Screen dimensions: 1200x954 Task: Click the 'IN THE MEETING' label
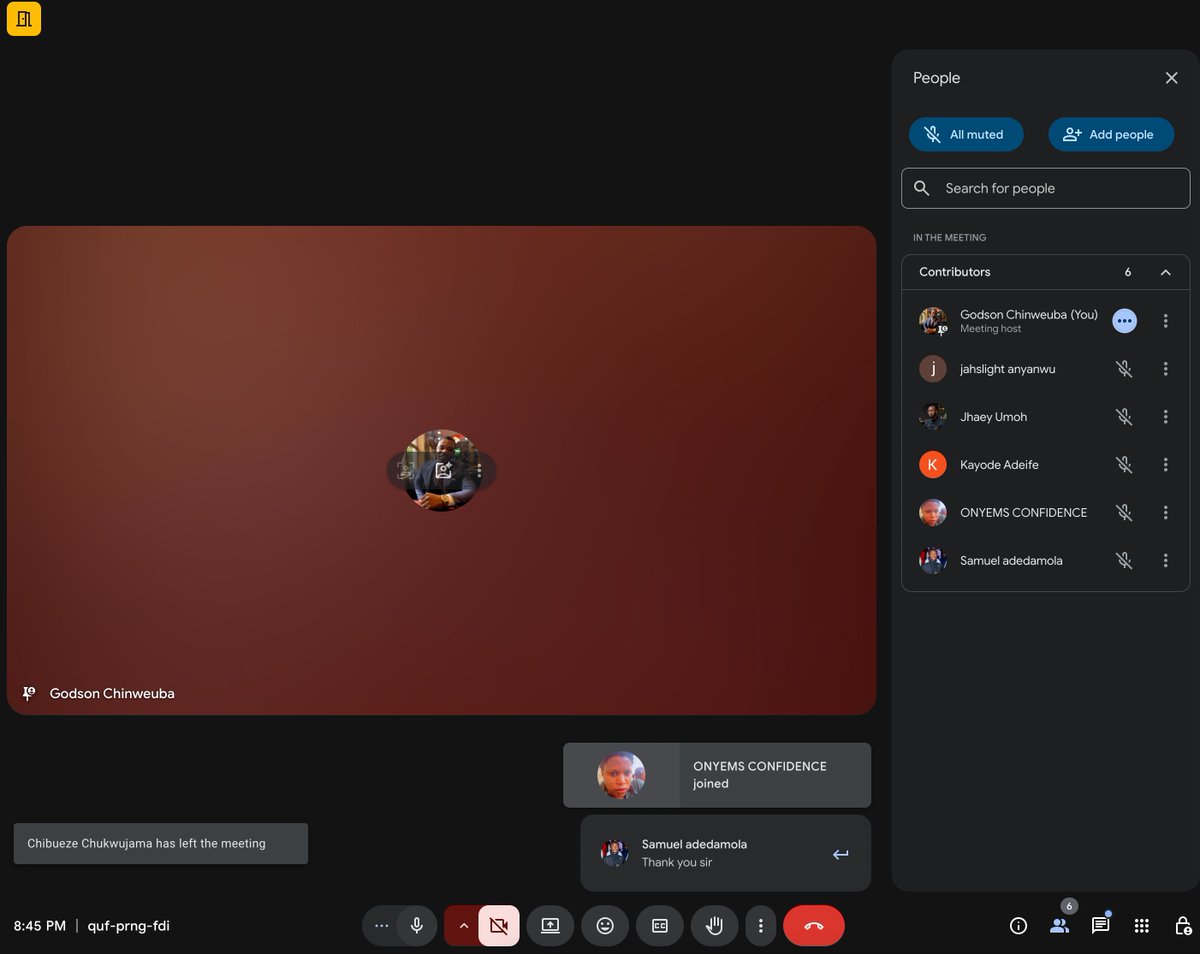click(949, 238)
